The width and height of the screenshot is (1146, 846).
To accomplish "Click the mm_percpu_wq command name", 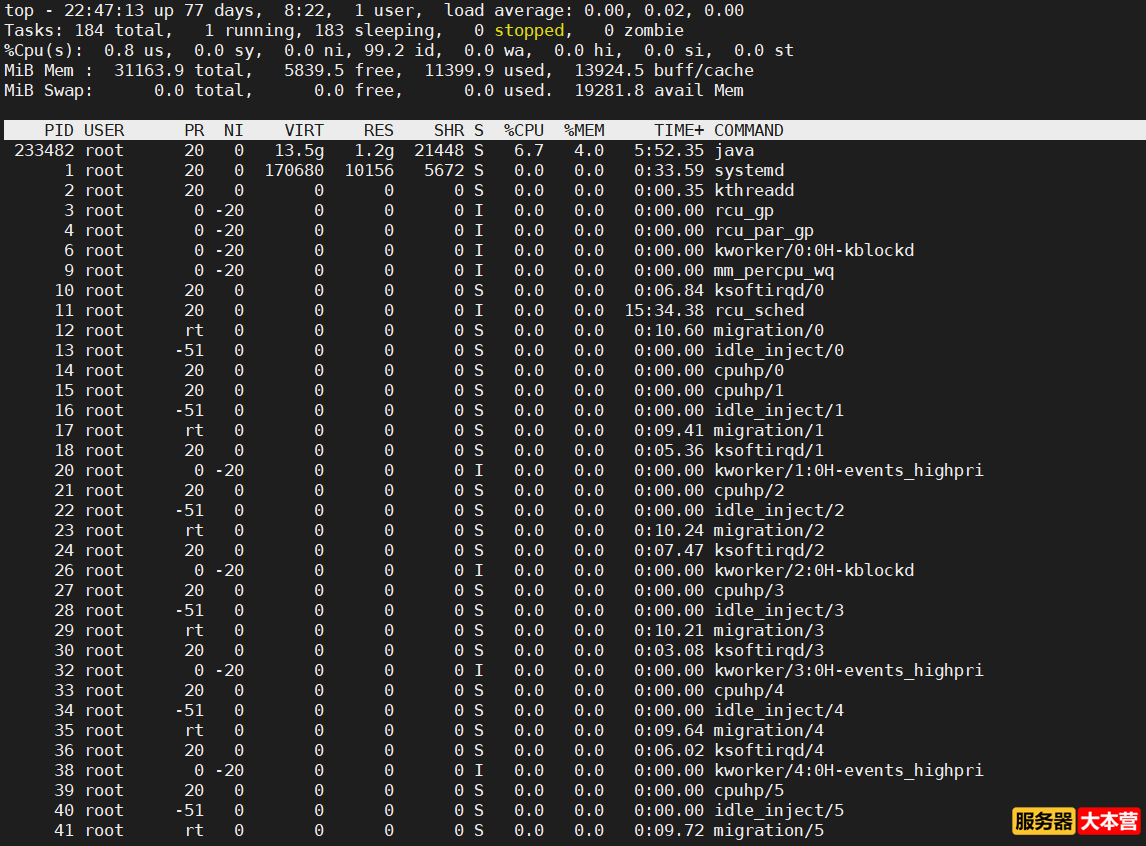I will tap(774, 270).
